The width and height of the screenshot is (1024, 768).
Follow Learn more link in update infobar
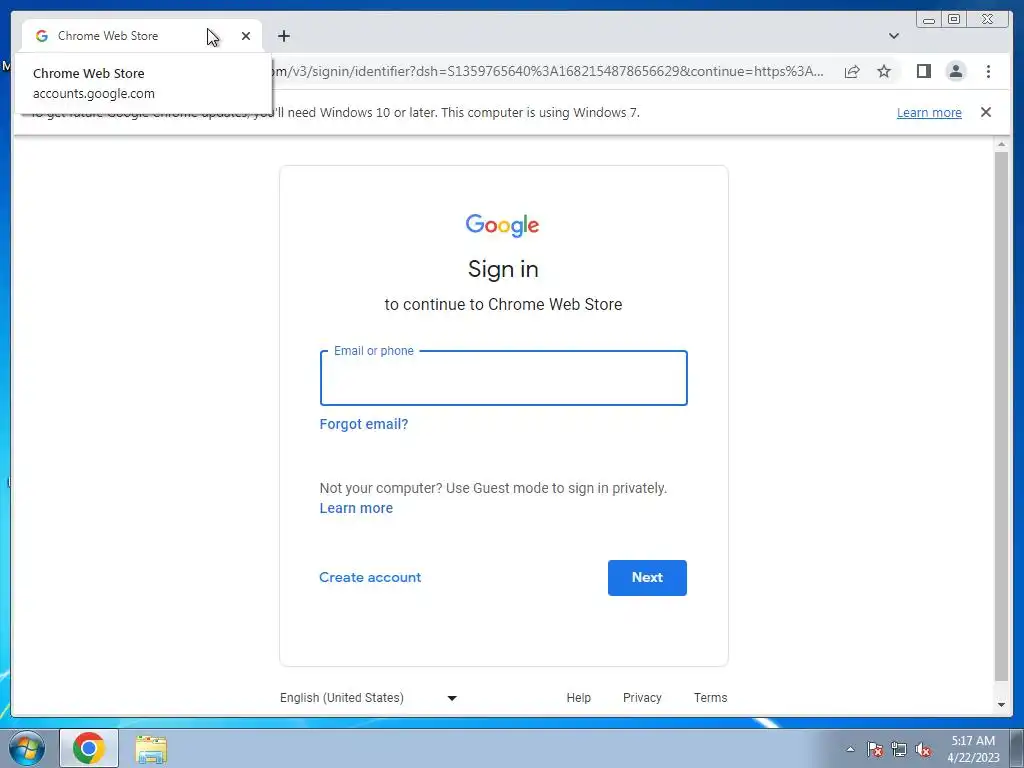(x=929, y=112)
